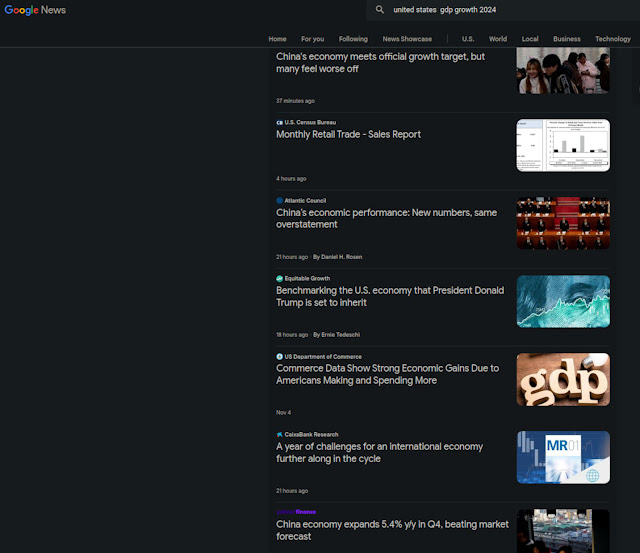640x553 pixels.
Task: Open the Local section tab
Action: [x=530, y=39]
